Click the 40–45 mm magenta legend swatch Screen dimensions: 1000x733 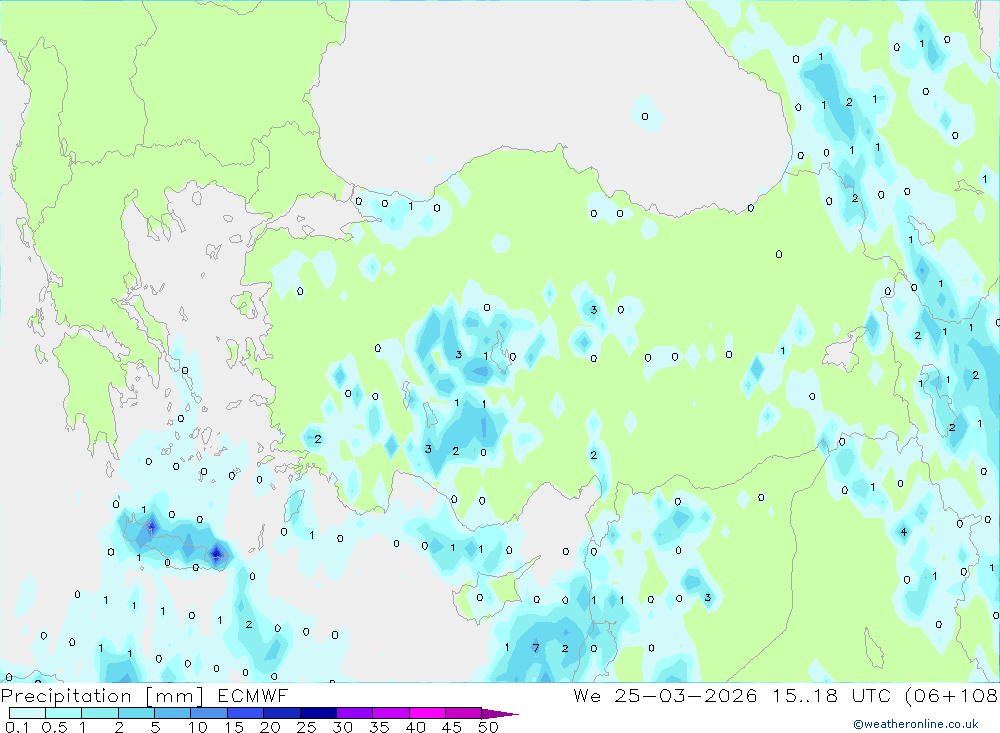(x=427, y=713)
